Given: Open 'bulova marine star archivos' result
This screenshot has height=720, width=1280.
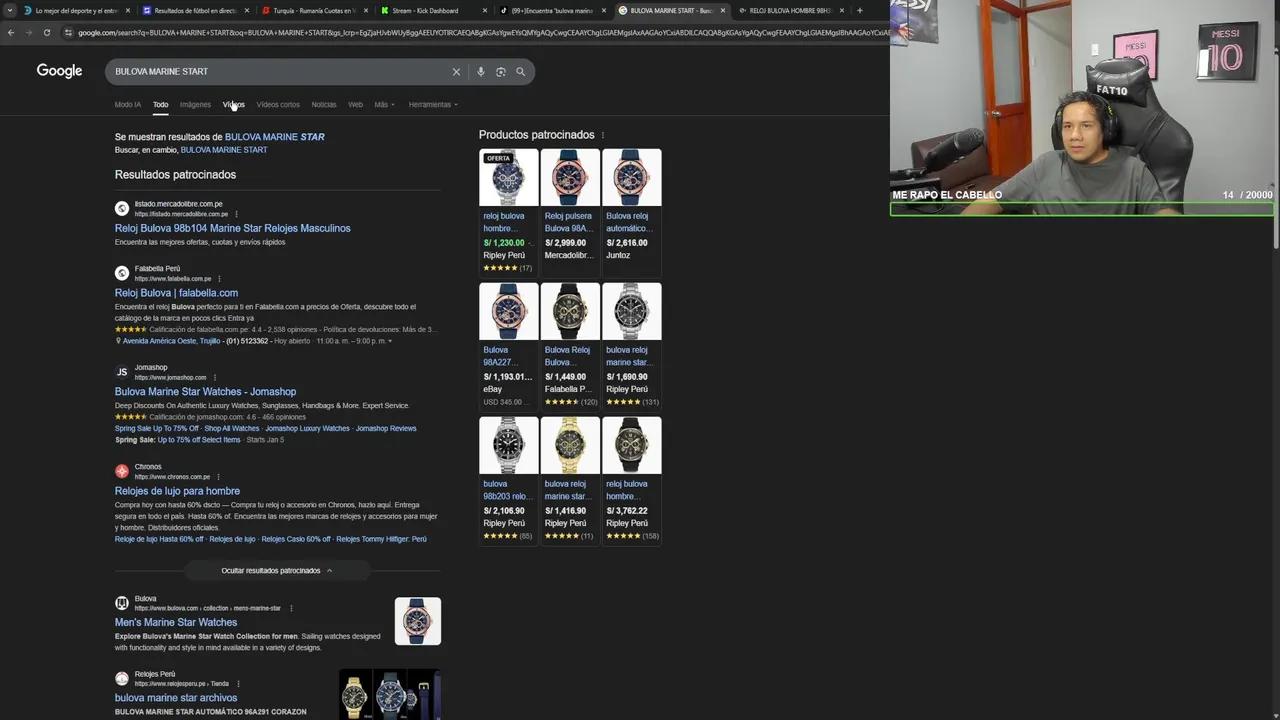Looking at the screenshot, I should pyautogui.click(x=176, y=698).
